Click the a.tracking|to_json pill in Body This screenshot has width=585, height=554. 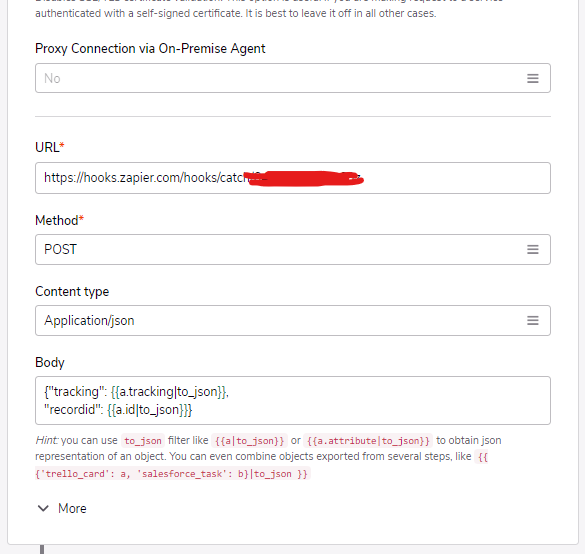pyautogui.click(x=169, y=392)
